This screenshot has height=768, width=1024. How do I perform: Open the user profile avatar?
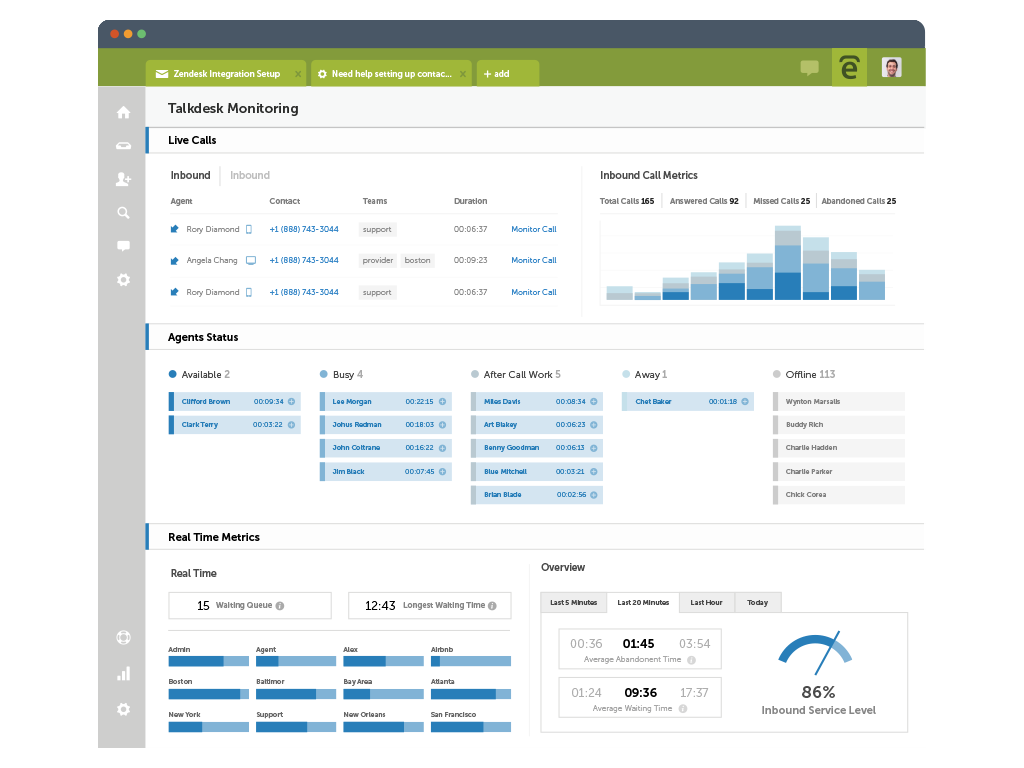pos(891,67)
